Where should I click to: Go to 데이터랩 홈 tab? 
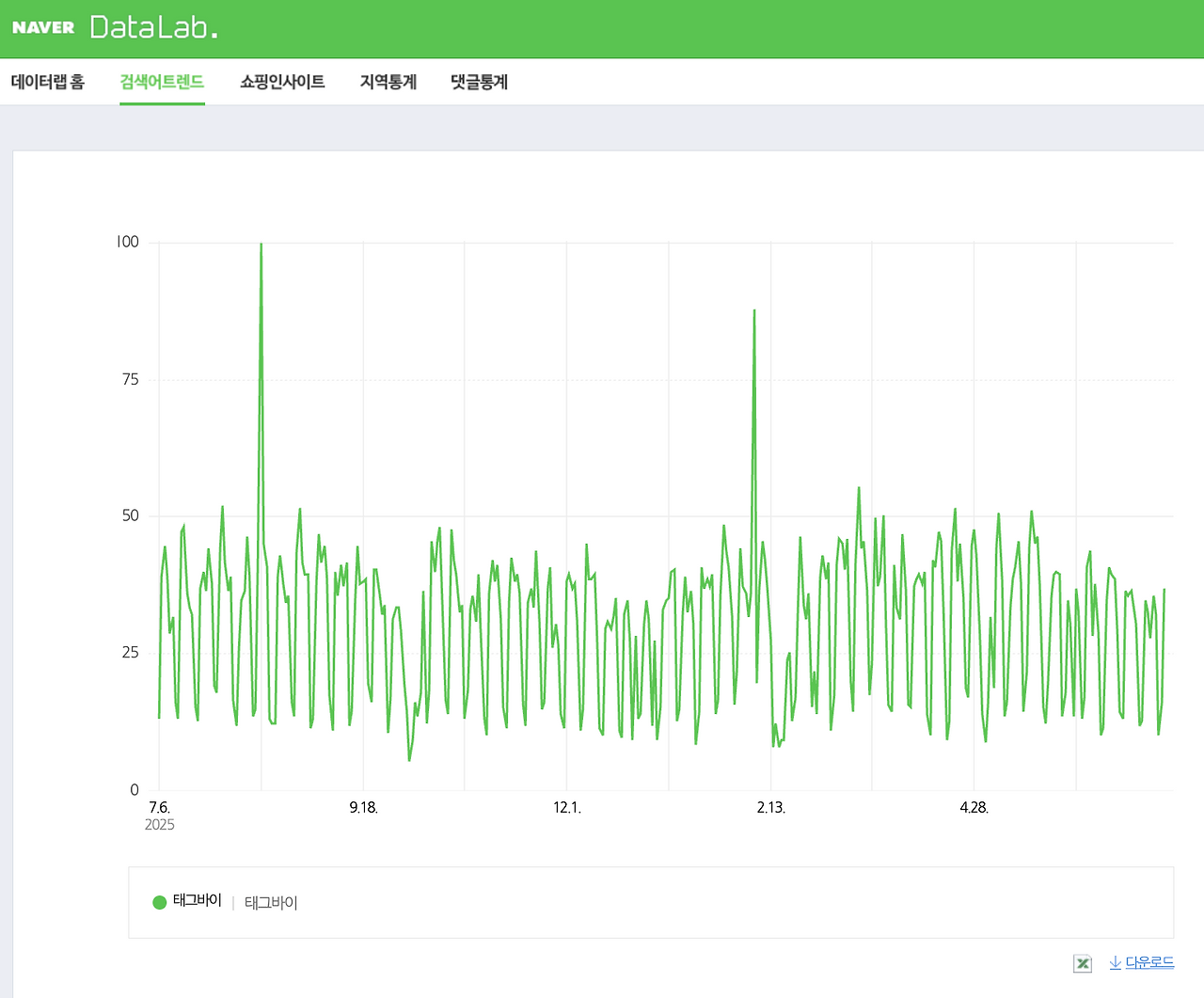click(48, 82)
